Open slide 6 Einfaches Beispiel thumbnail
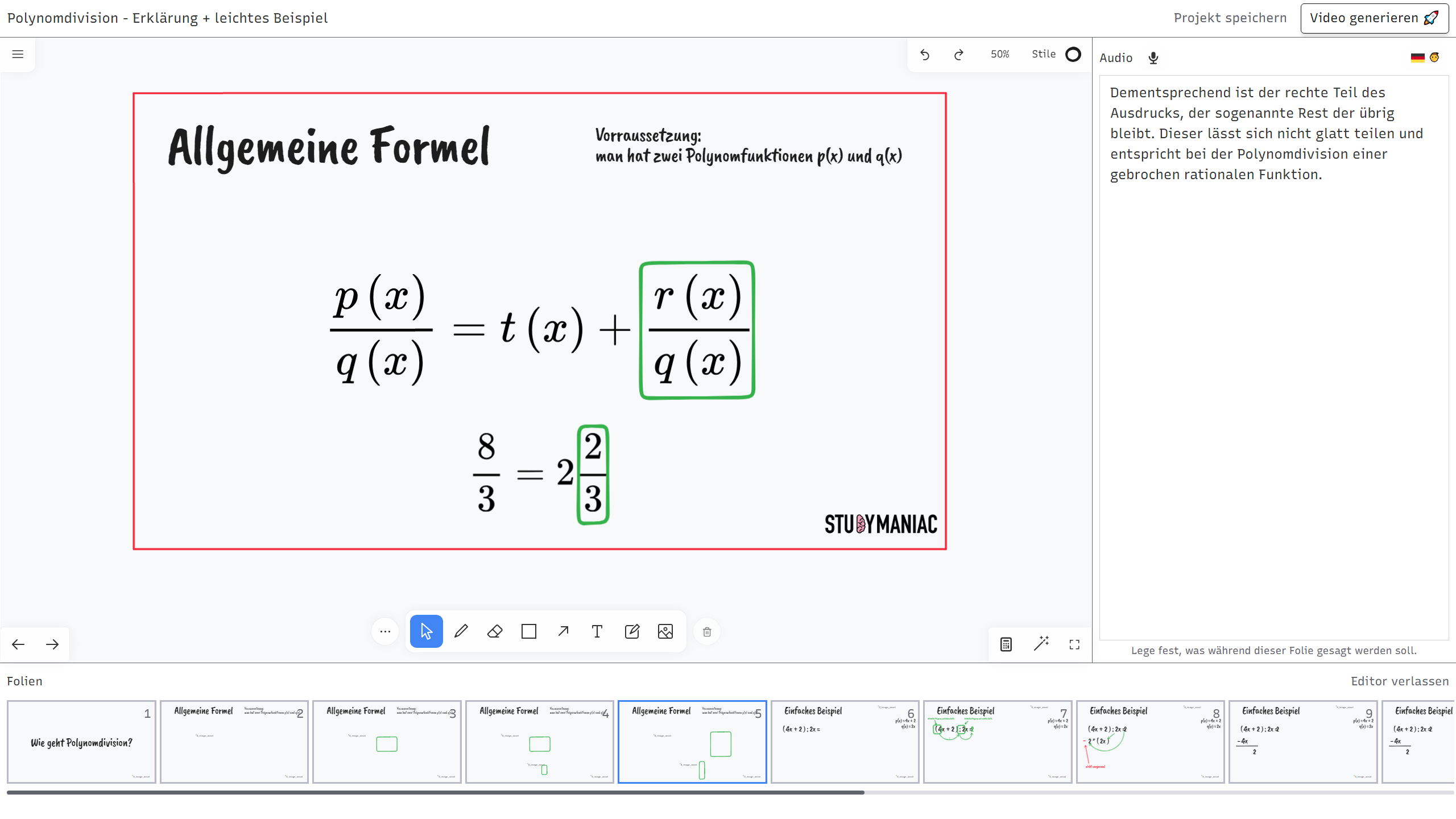The height and width of the screenshot is (819, 1456). 845,742
